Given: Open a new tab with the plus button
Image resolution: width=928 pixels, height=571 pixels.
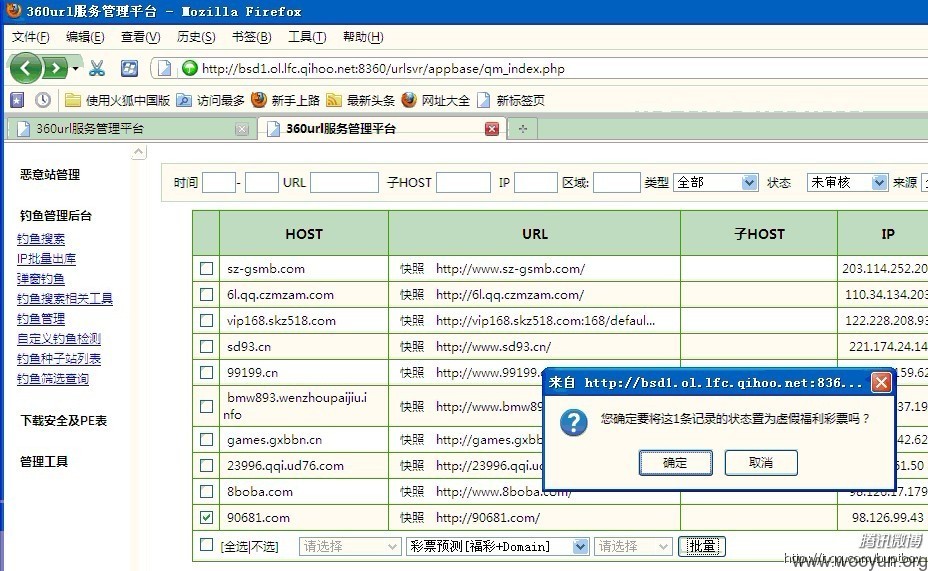Looking at the screenshot, I should click(523, 128).
